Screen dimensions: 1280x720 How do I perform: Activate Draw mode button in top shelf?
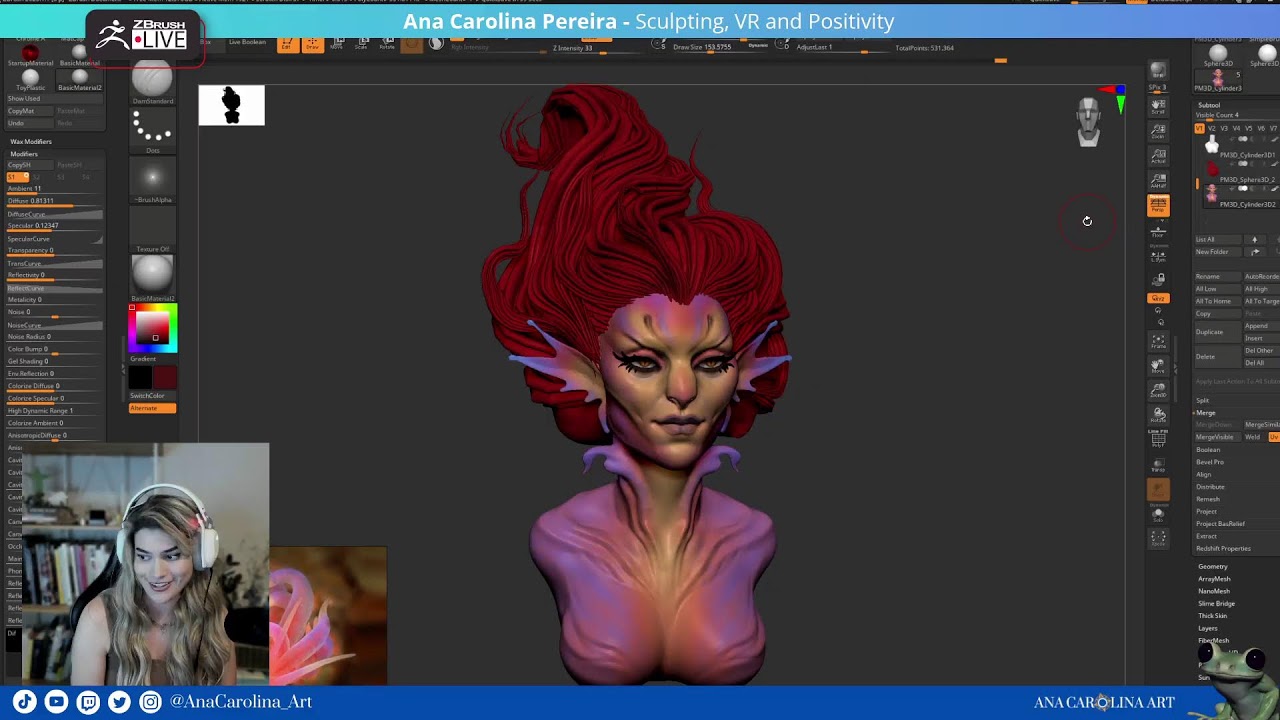pos(312,45)
